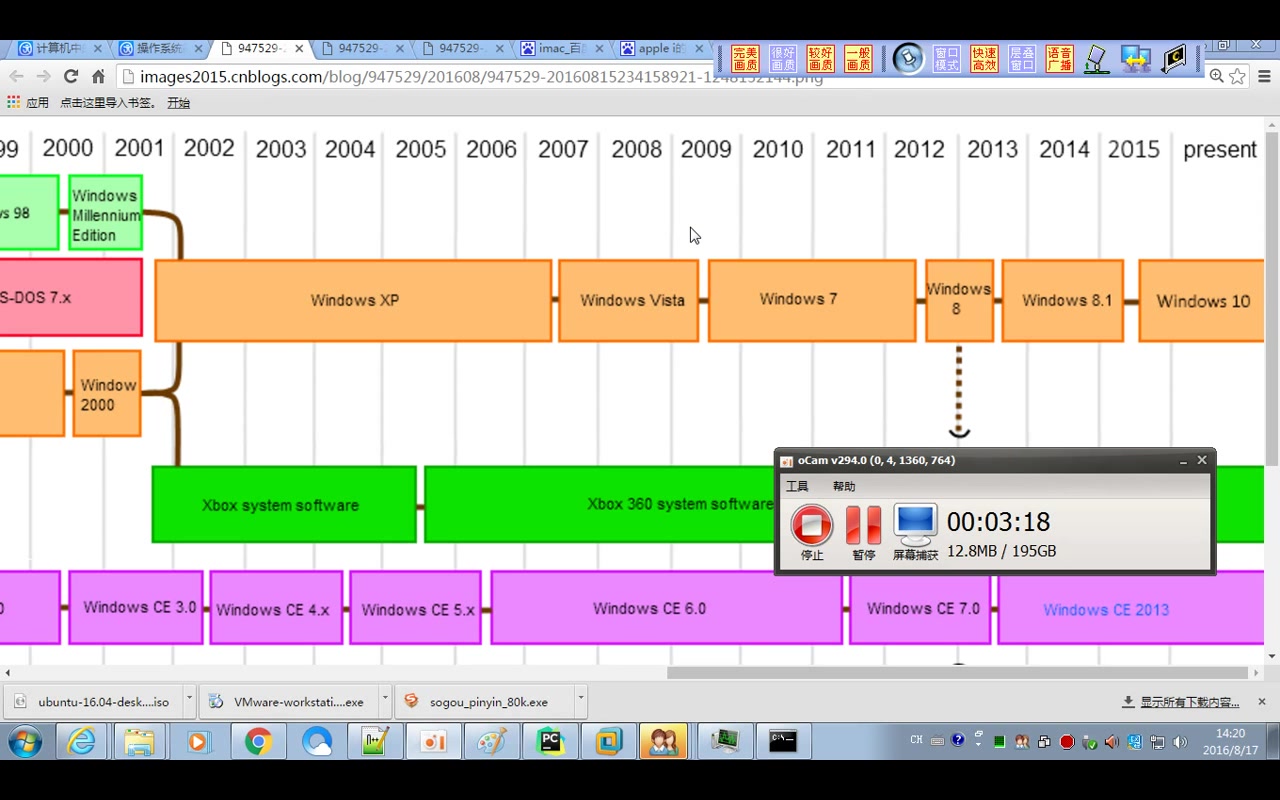Close the active 947529 tab

tap(299, 48)
